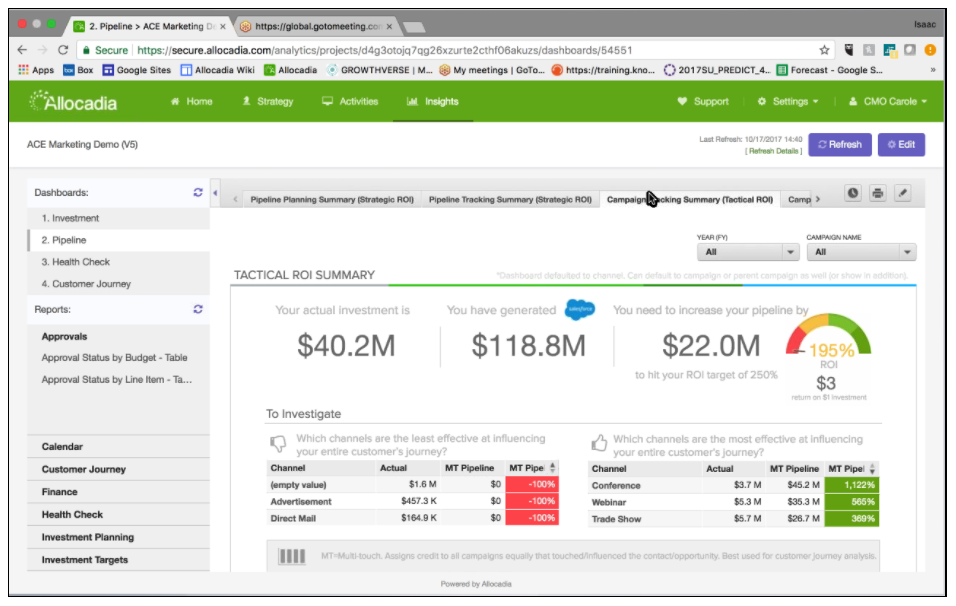The width and height of the screenshot is (956, 606).
Task: Expand the Investment Targets report group
Action: (x=119, y=560)
